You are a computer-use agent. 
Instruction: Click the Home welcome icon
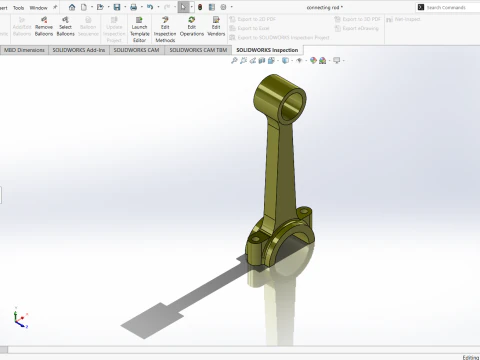[x=72, y=7]
